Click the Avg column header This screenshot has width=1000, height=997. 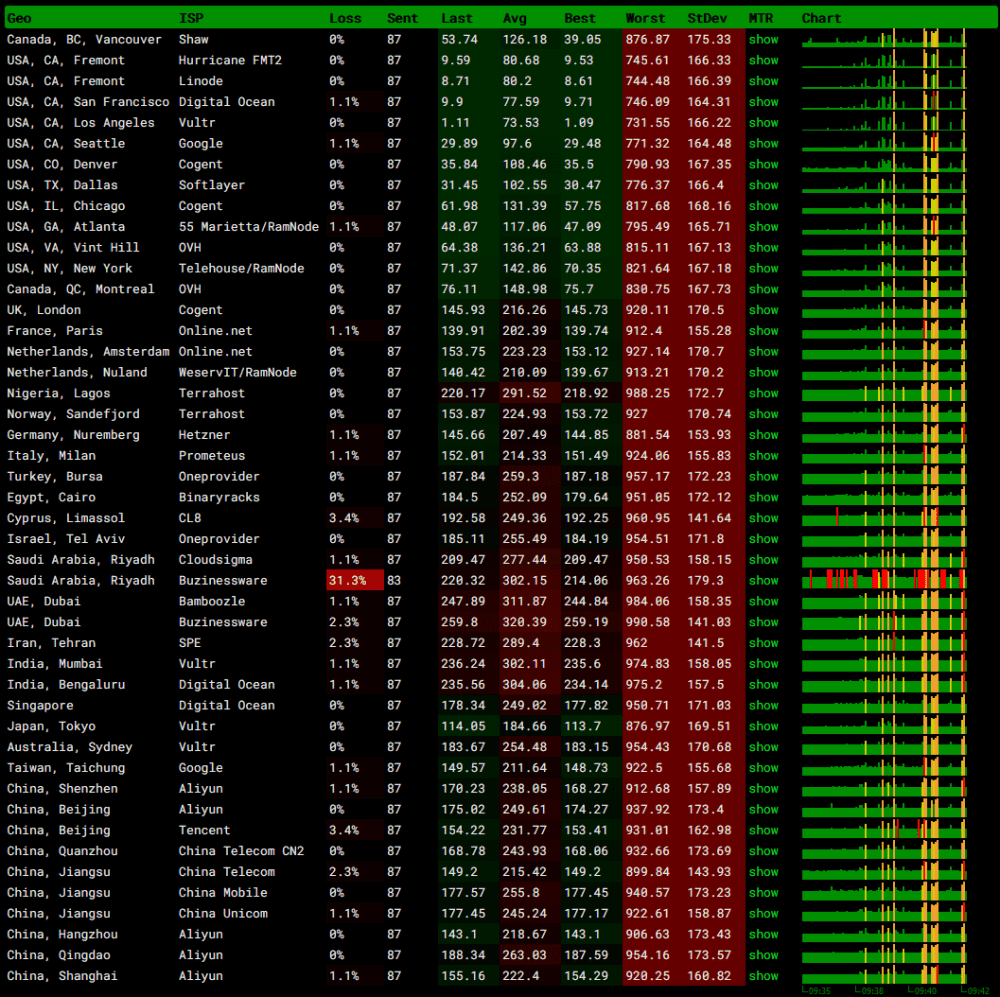pyautogui.click(x=515, y=18)
